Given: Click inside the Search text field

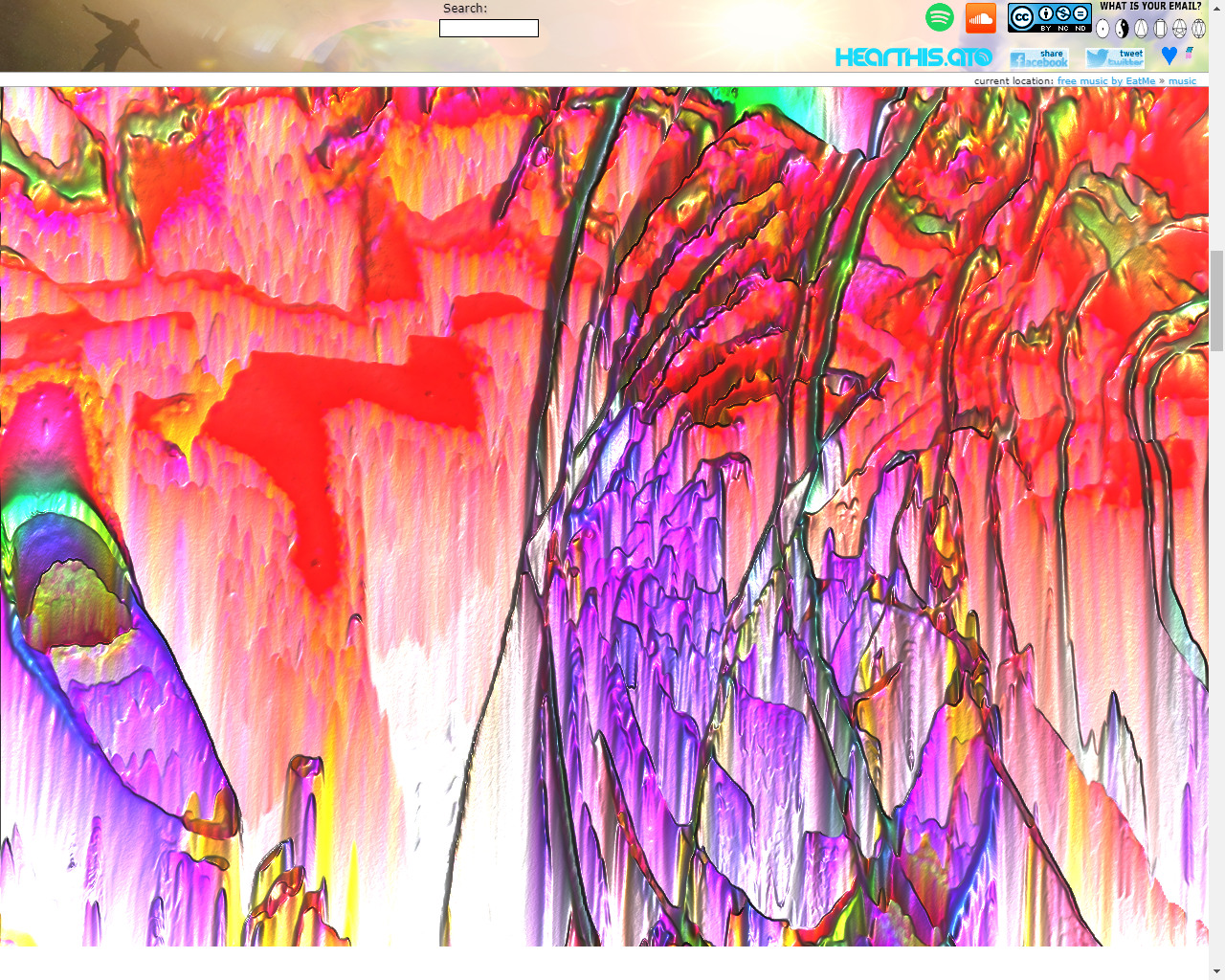Looking at the screenshot, I should (x=488, y=28).
